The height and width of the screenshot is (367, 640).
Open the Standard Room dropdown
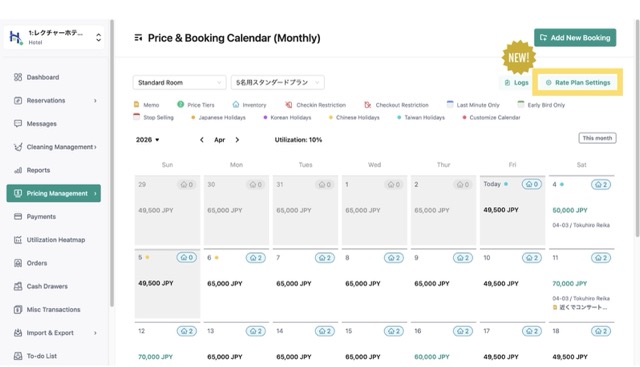pyautogui.click(x=179, y=82)
